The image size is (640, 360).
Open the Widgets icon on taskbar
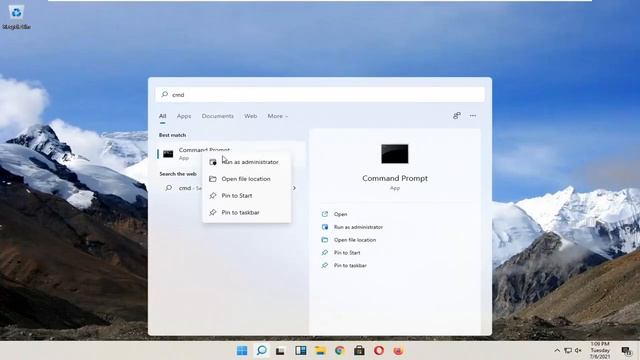(x=301, y=351)
